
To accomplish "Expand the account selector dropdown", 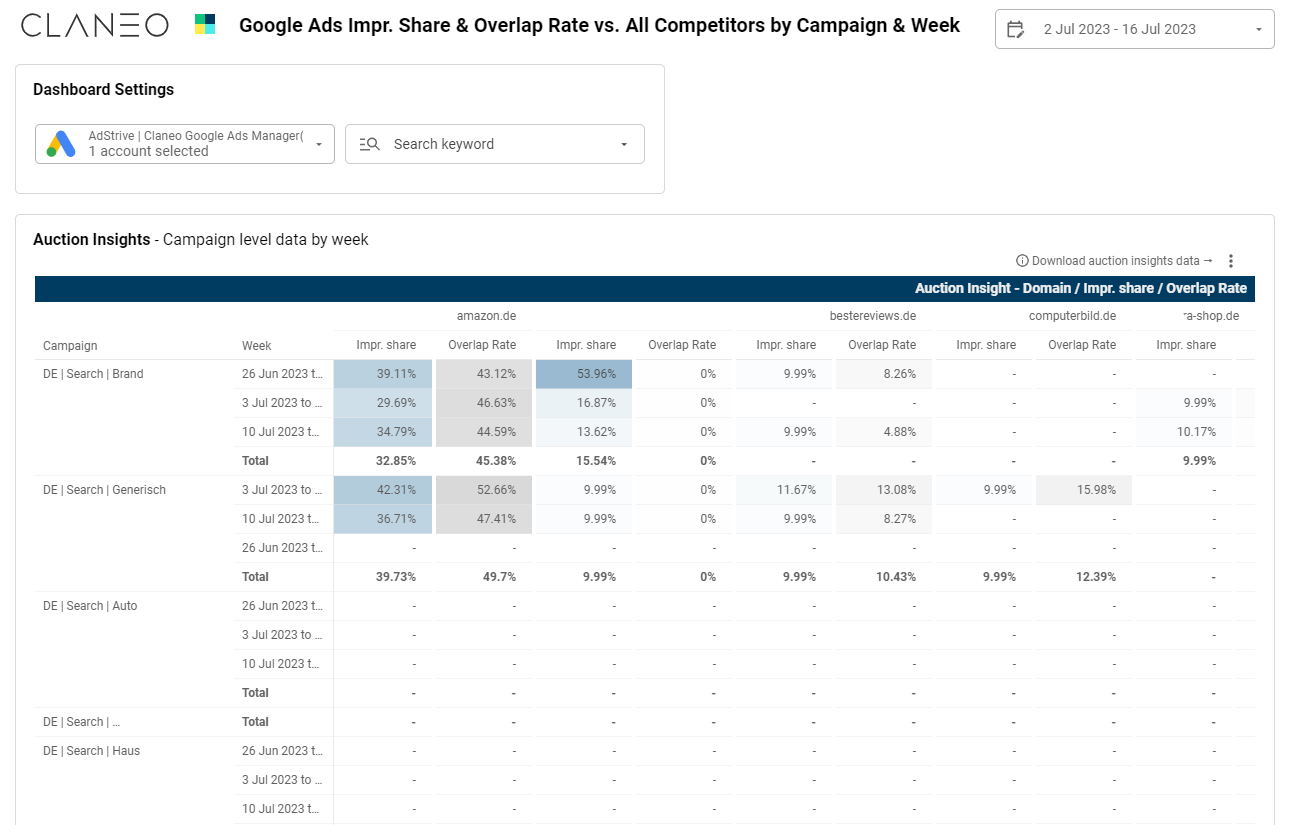I will pos(319,144).
